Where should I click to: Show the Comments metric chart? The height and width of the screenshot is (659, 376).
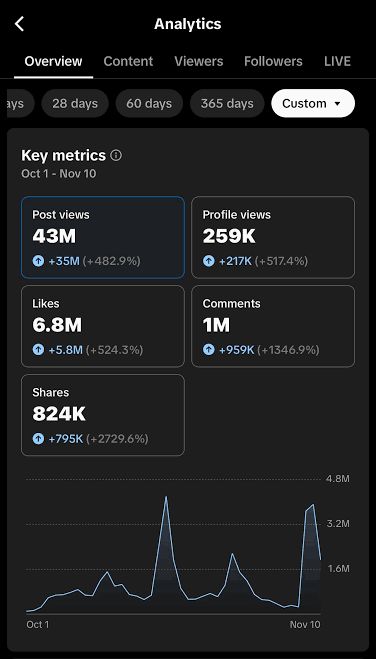click(273, 326)
